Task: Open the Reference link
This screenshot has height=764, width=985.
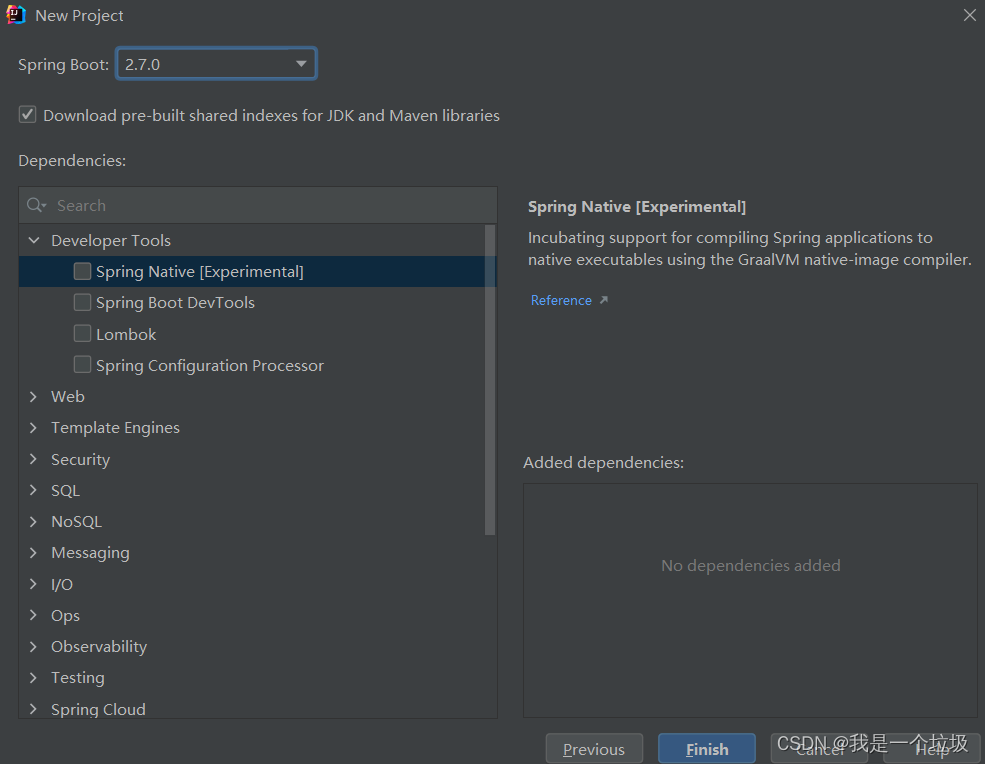Action: point(561,300)
